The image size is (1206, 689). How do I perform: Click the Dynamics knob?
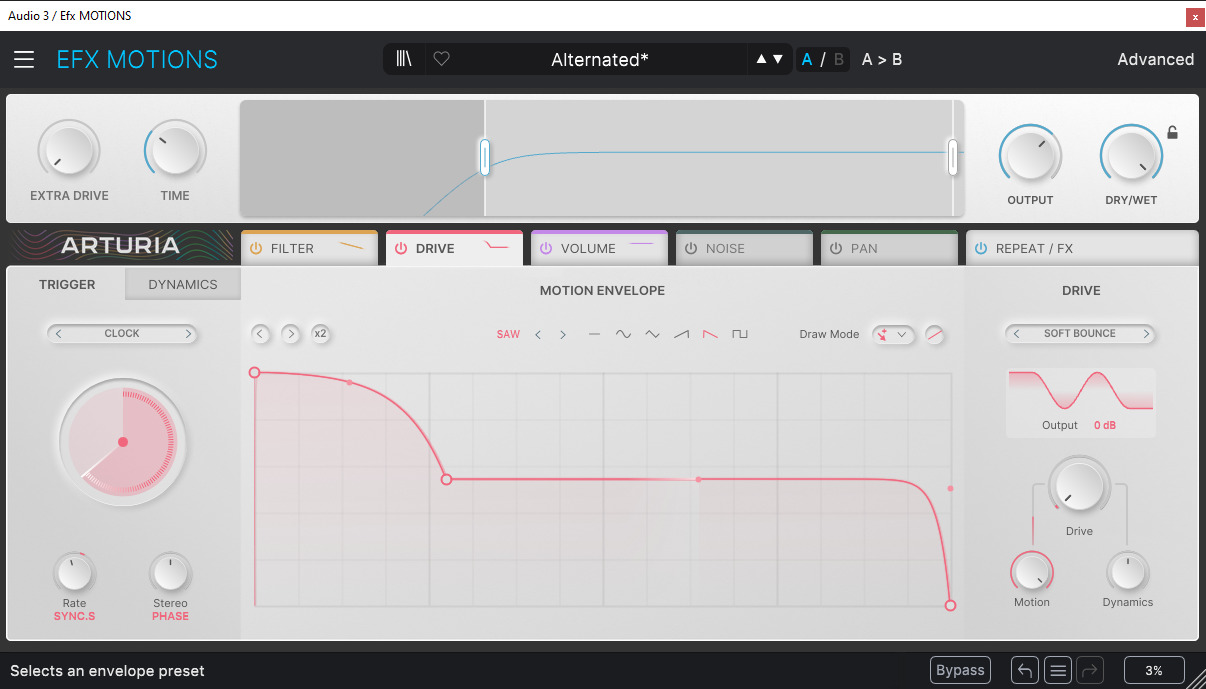coord(1128,572)
